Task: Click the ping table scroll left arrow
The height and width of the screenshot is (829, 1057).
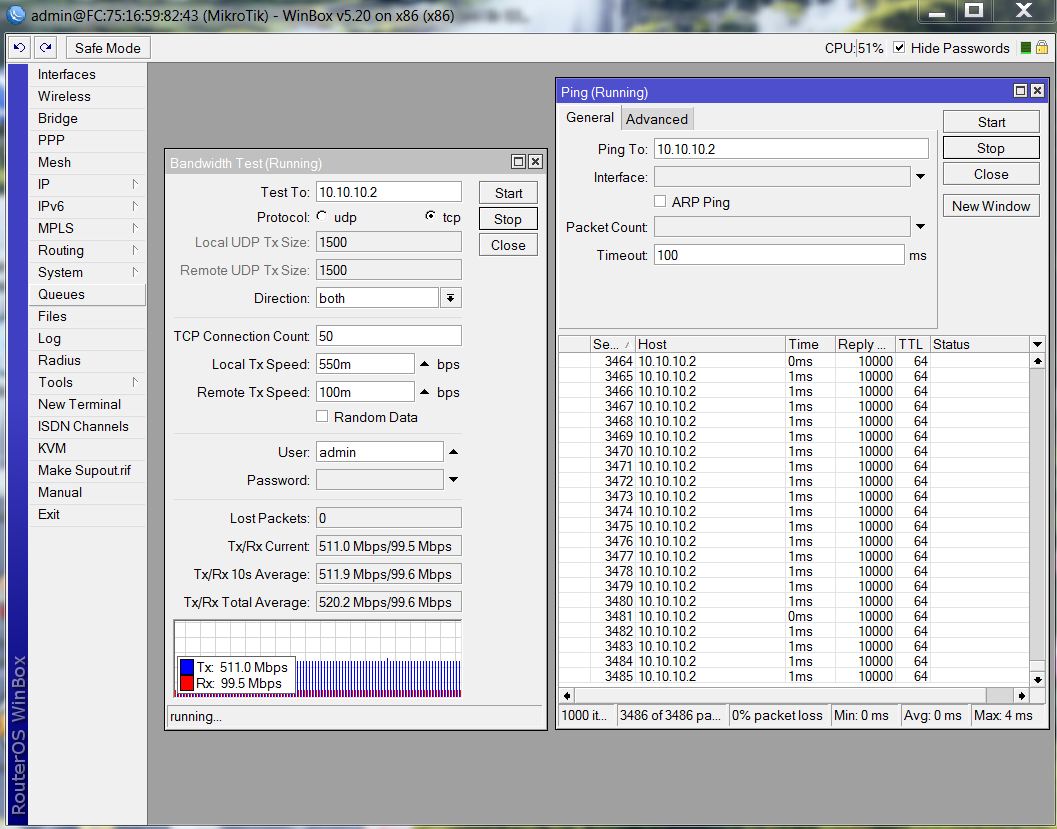Action: [x=567, y=696]
